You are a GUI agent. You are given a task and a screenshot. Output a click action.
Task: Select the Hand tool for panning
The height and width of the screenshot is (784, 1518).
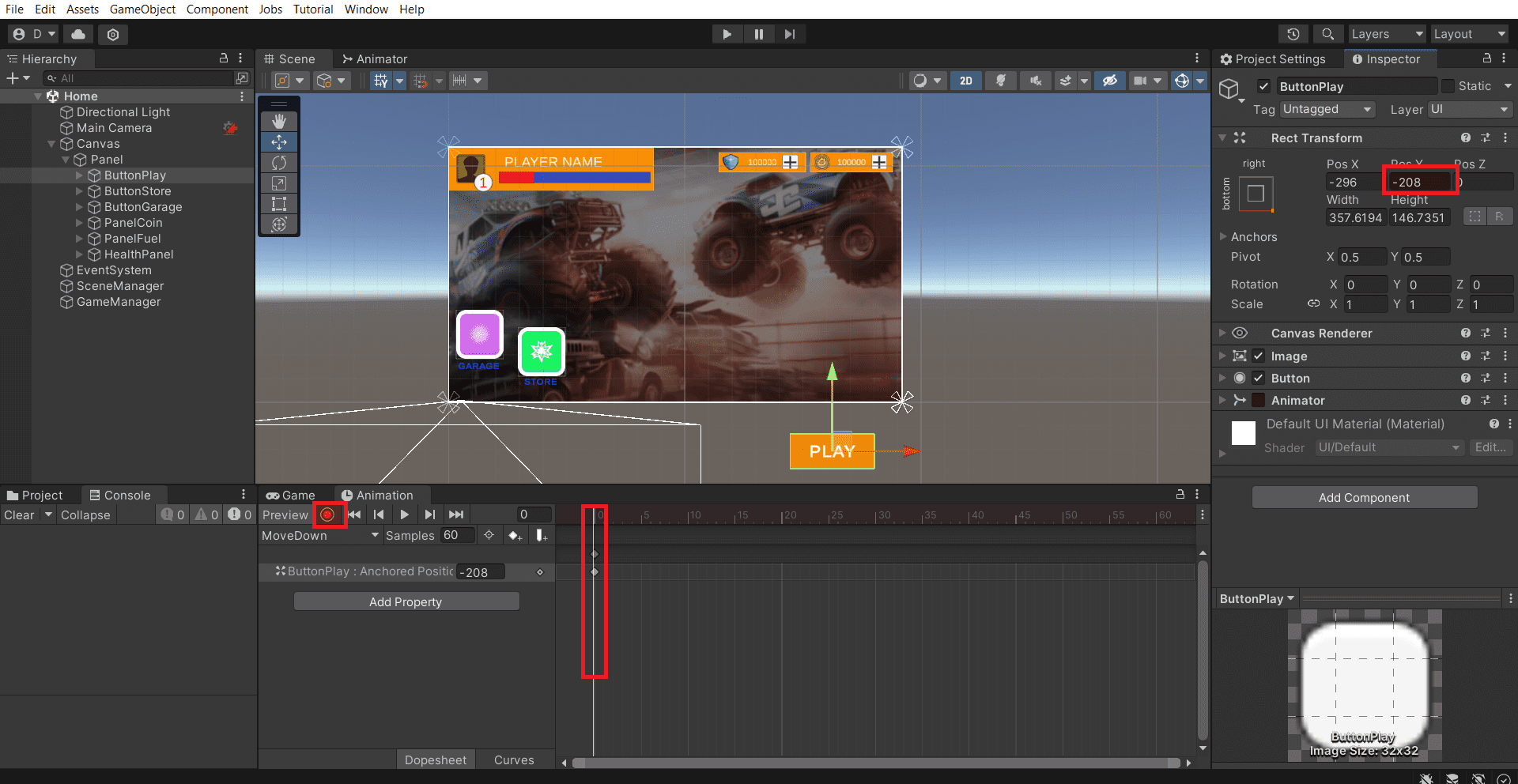pyautogui.click(x=279, y=121)
